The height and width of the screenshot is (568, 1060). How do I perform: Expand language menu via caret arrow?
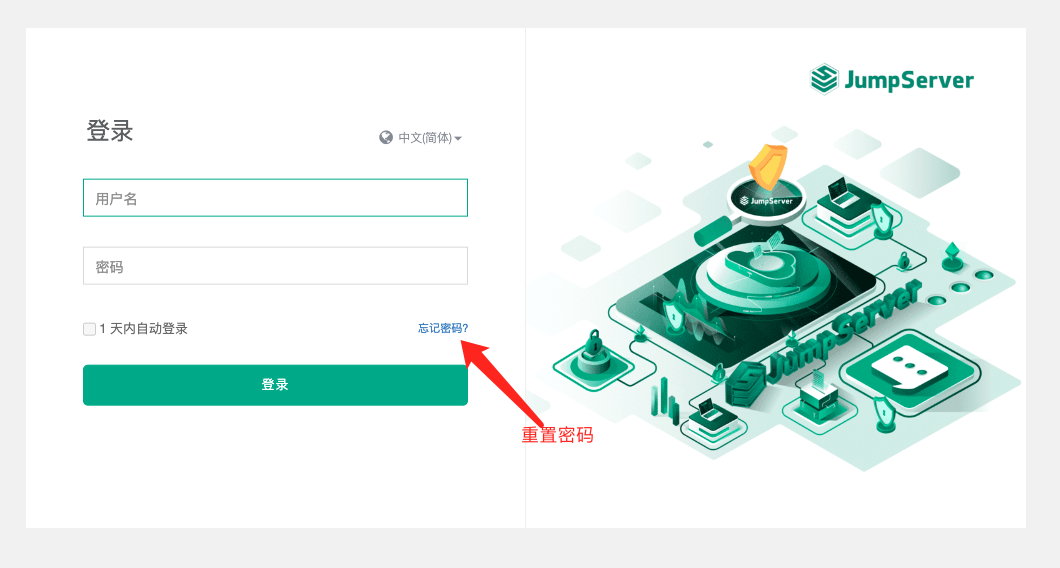(458, 139)
